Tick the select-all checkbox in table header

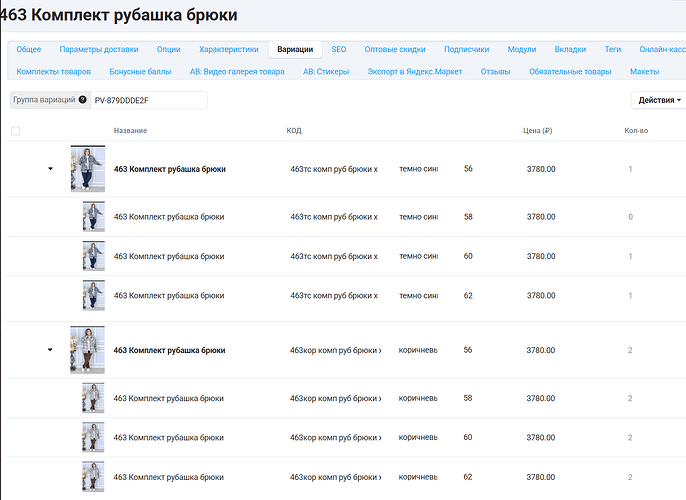click(x=15, y=131)
